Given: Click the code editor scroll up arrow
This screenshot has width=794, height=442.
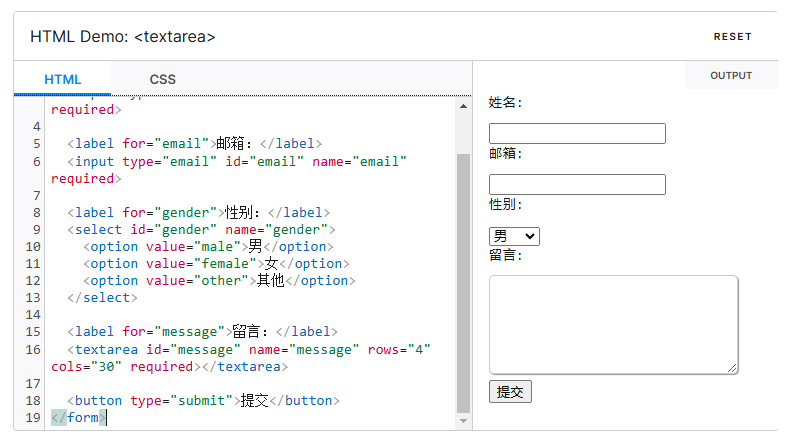Looking at the screenshot, I should click(x=462, y=106).
